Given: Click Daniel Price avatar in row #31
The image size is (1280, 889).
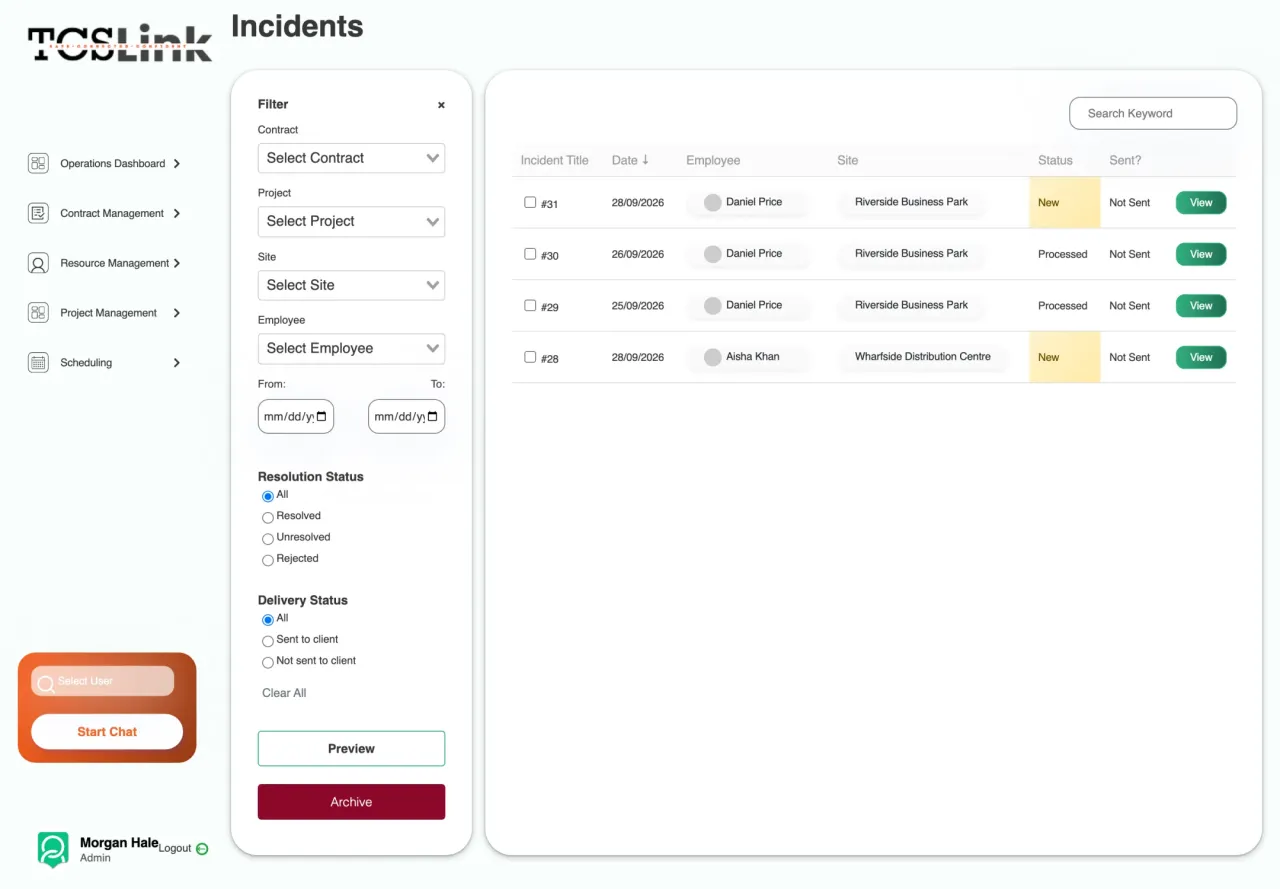Looking at the screenshot, I should [712, 202].
